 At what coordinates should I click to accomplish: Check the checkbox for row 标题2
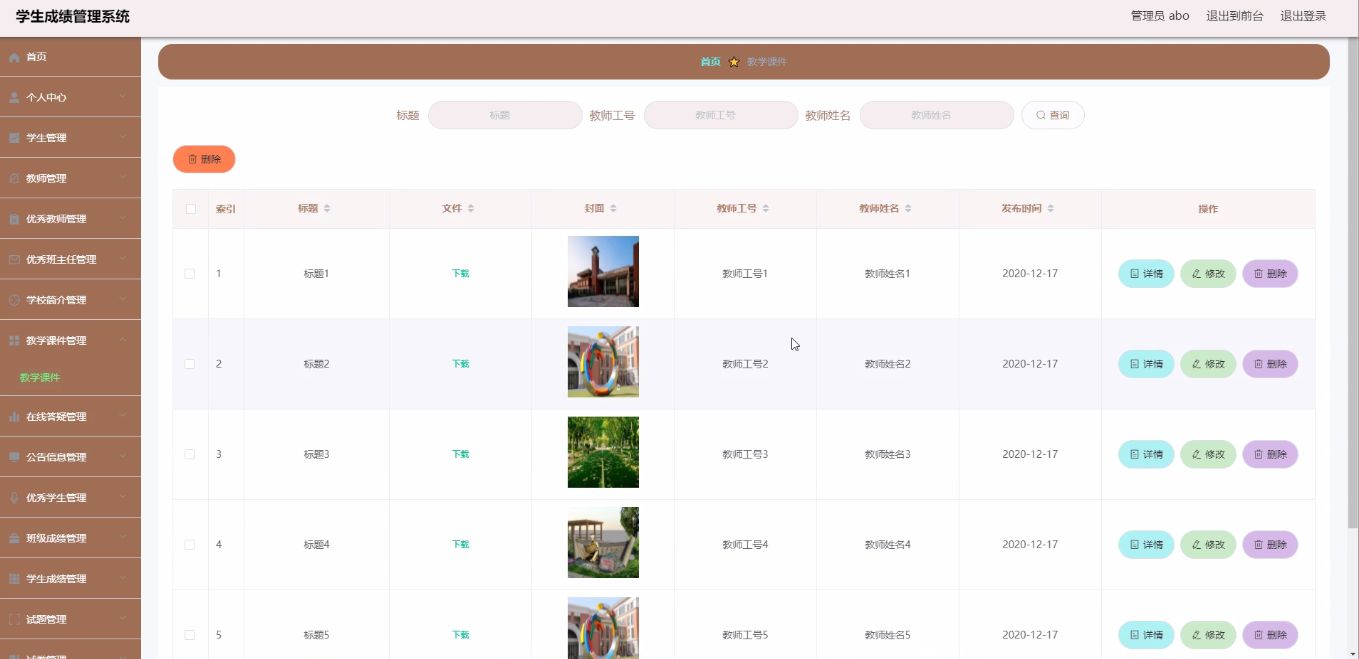[x=190, y=364]
